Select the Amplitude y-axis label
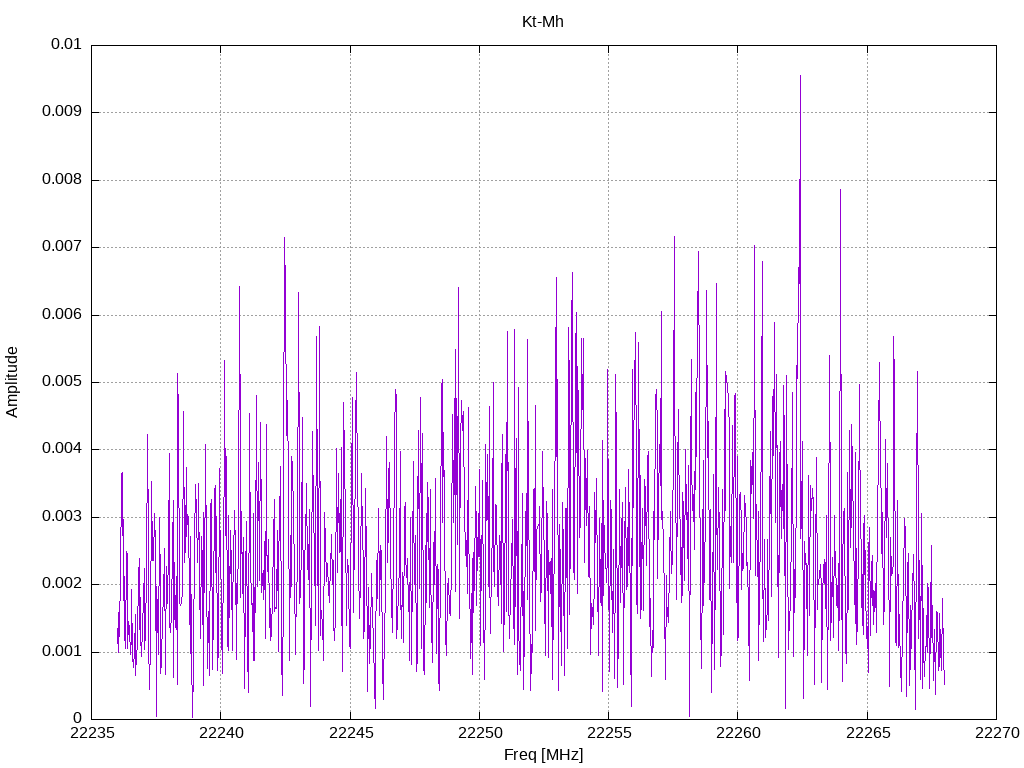 (x=13, y=382)
